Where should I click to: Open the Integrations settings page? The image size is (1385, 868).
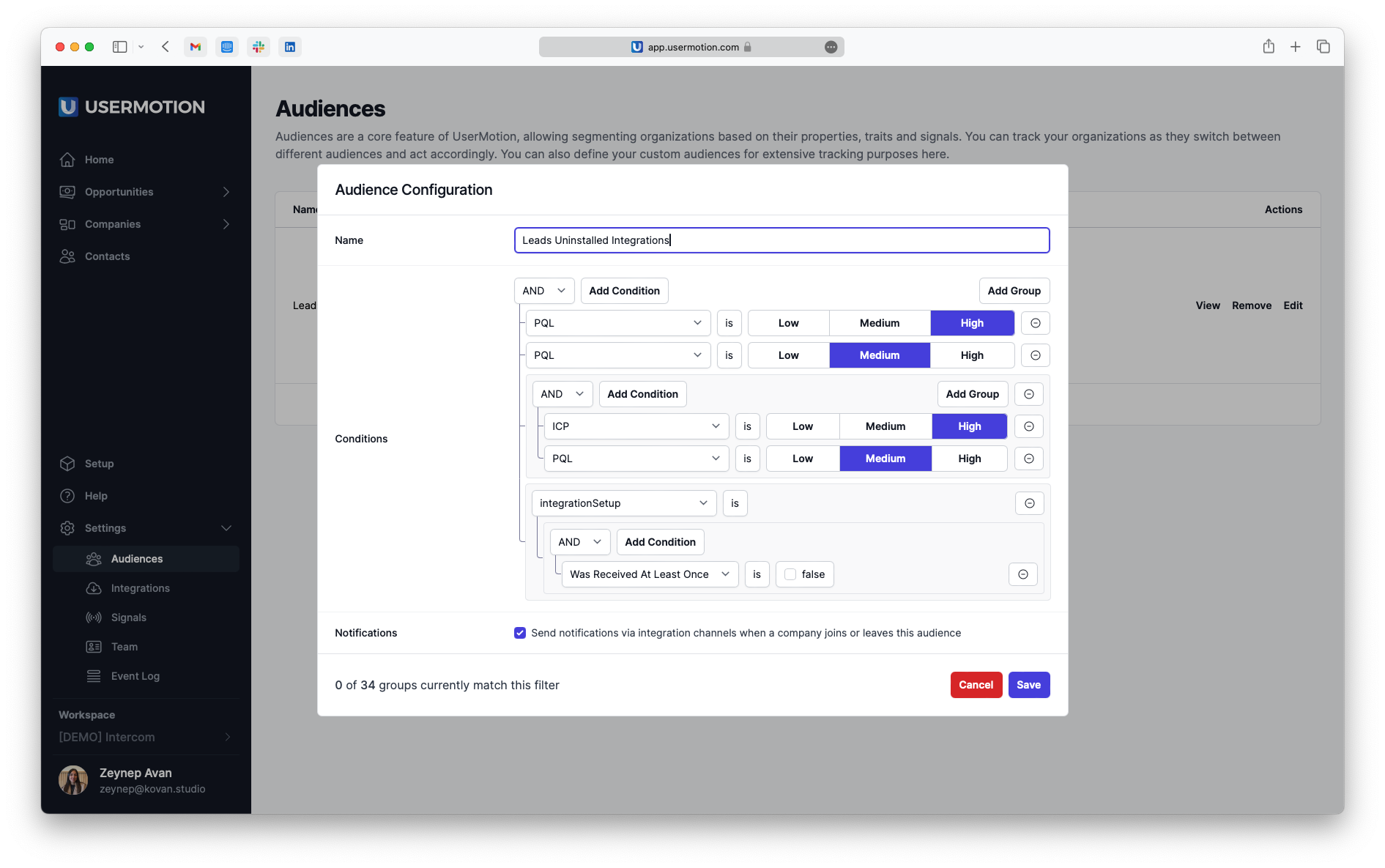139,588
